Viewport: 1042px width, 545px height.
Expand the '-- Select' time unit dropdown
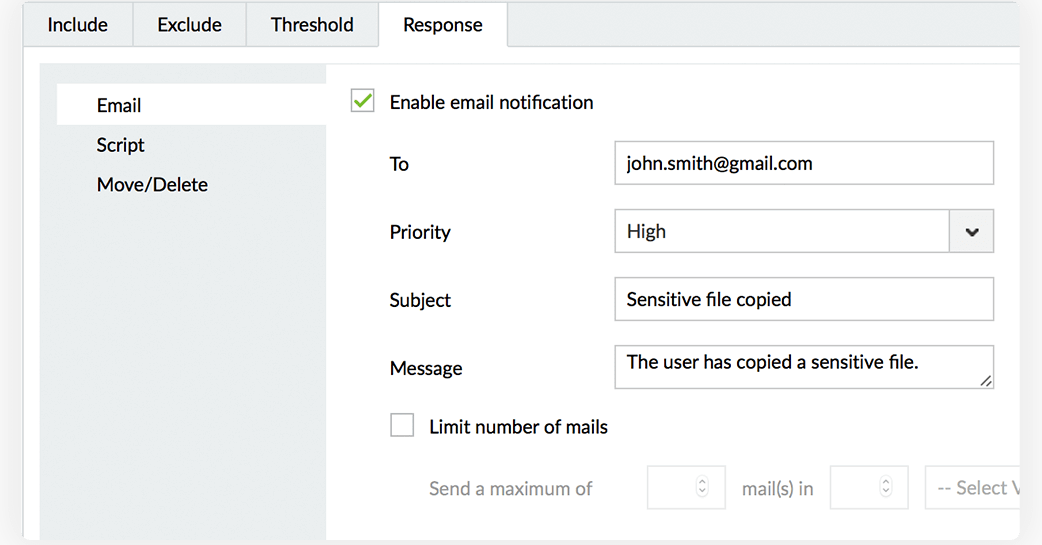[x=975, y=488]
